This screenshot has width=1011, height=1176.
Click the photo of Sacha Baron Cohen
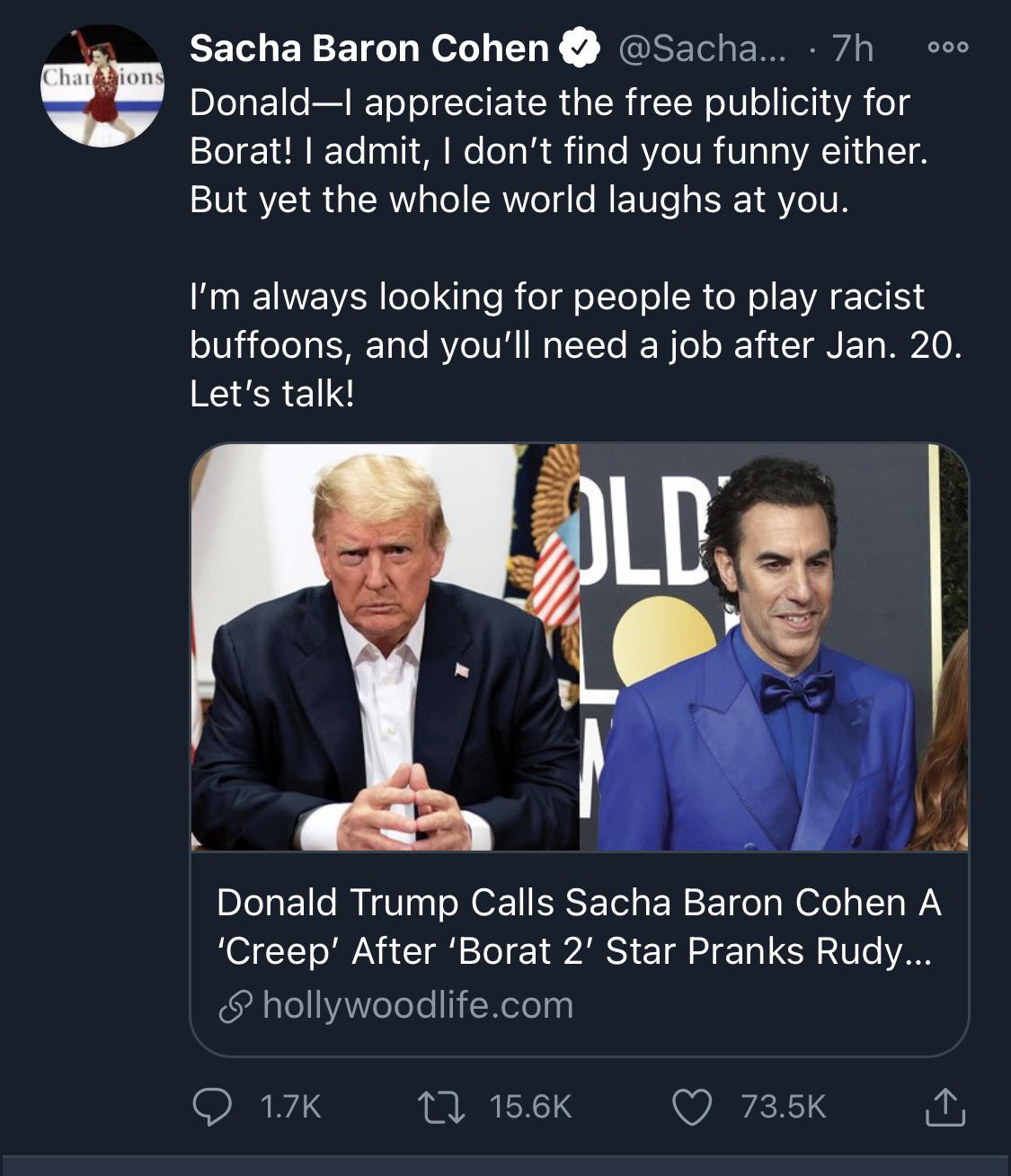pyautogui.click(x=782, y=647)
